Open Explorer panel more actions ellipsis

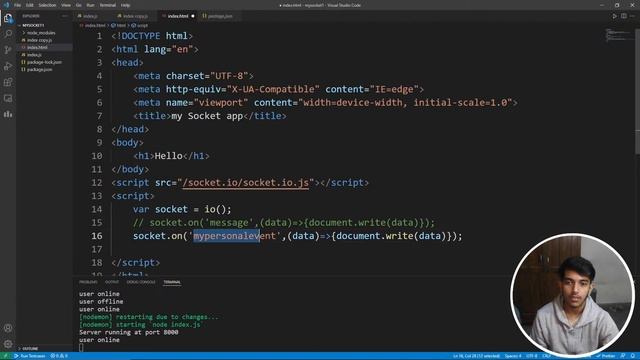pos(65,16)
